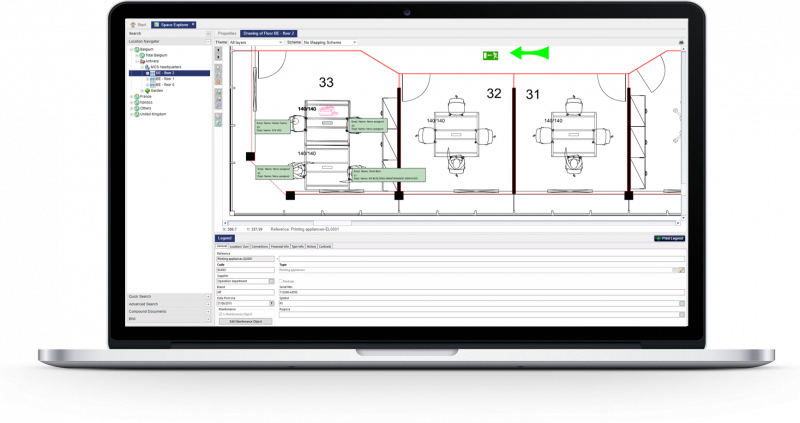Select MCS headquarters building node
The height and width of the screenshot is (423, 800).
click(x=166, y=67)
